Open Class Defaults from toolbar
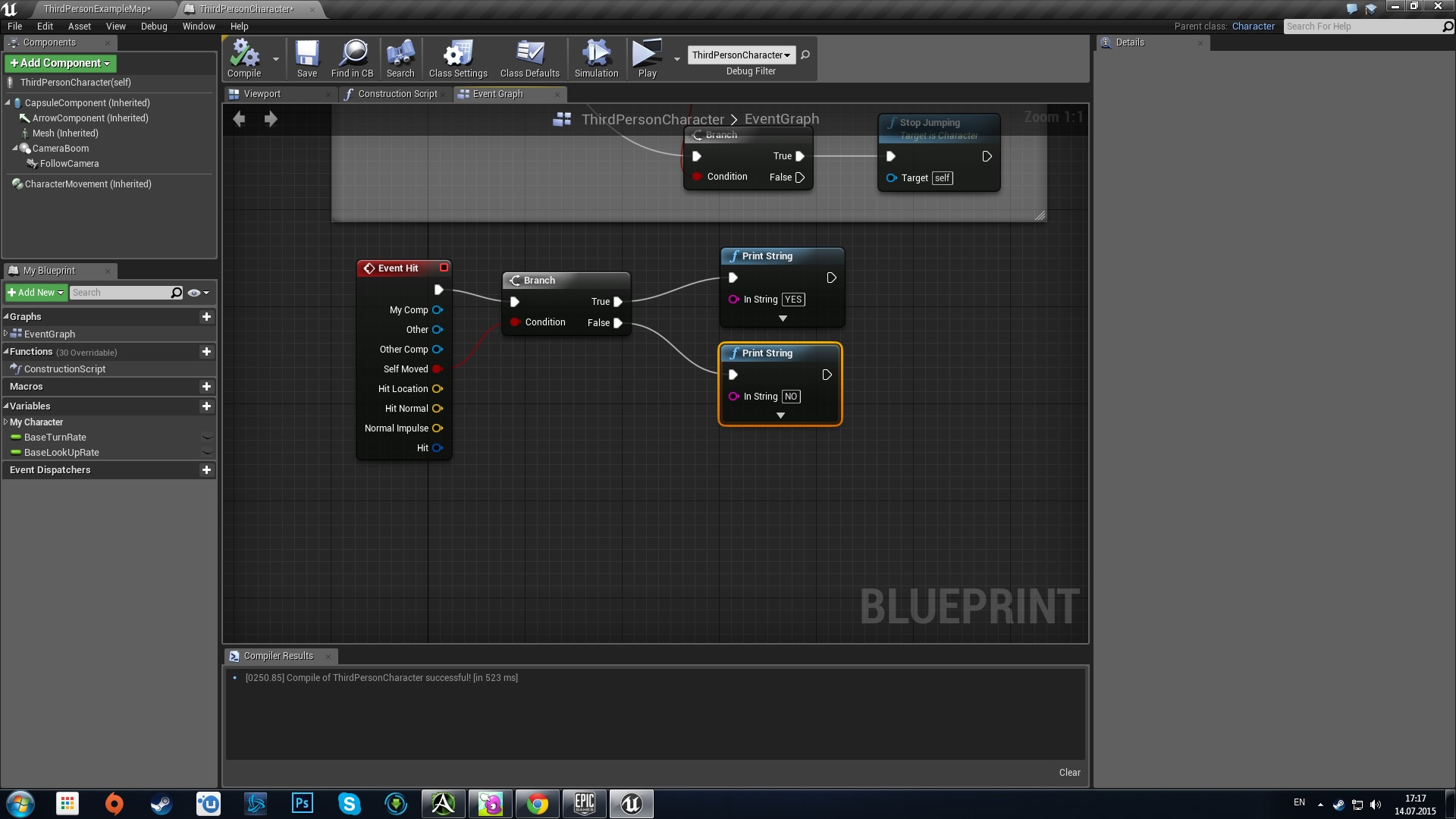This screenshot has height=819, width=1456. point(529,58)
